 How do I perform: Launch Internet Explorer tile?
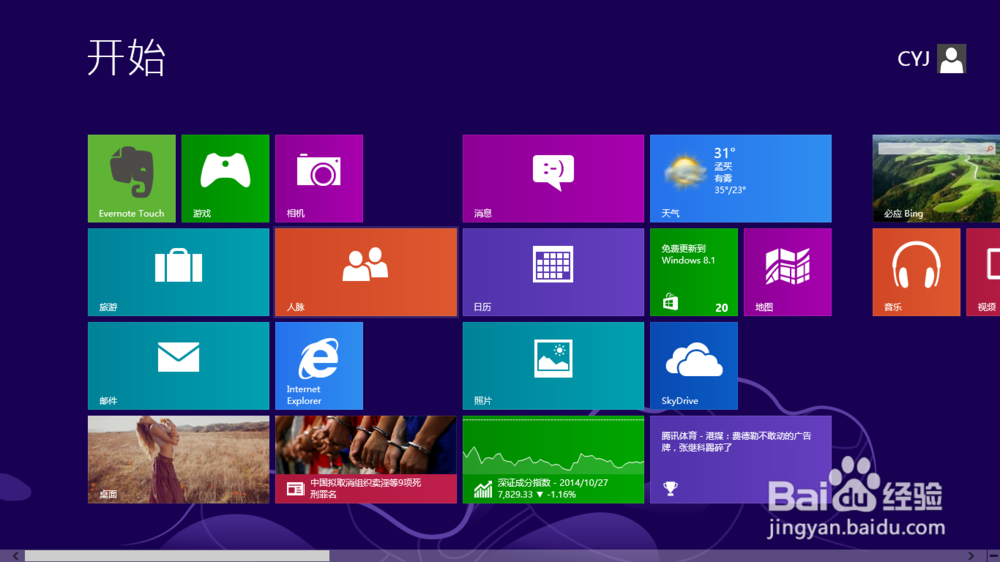319,366
